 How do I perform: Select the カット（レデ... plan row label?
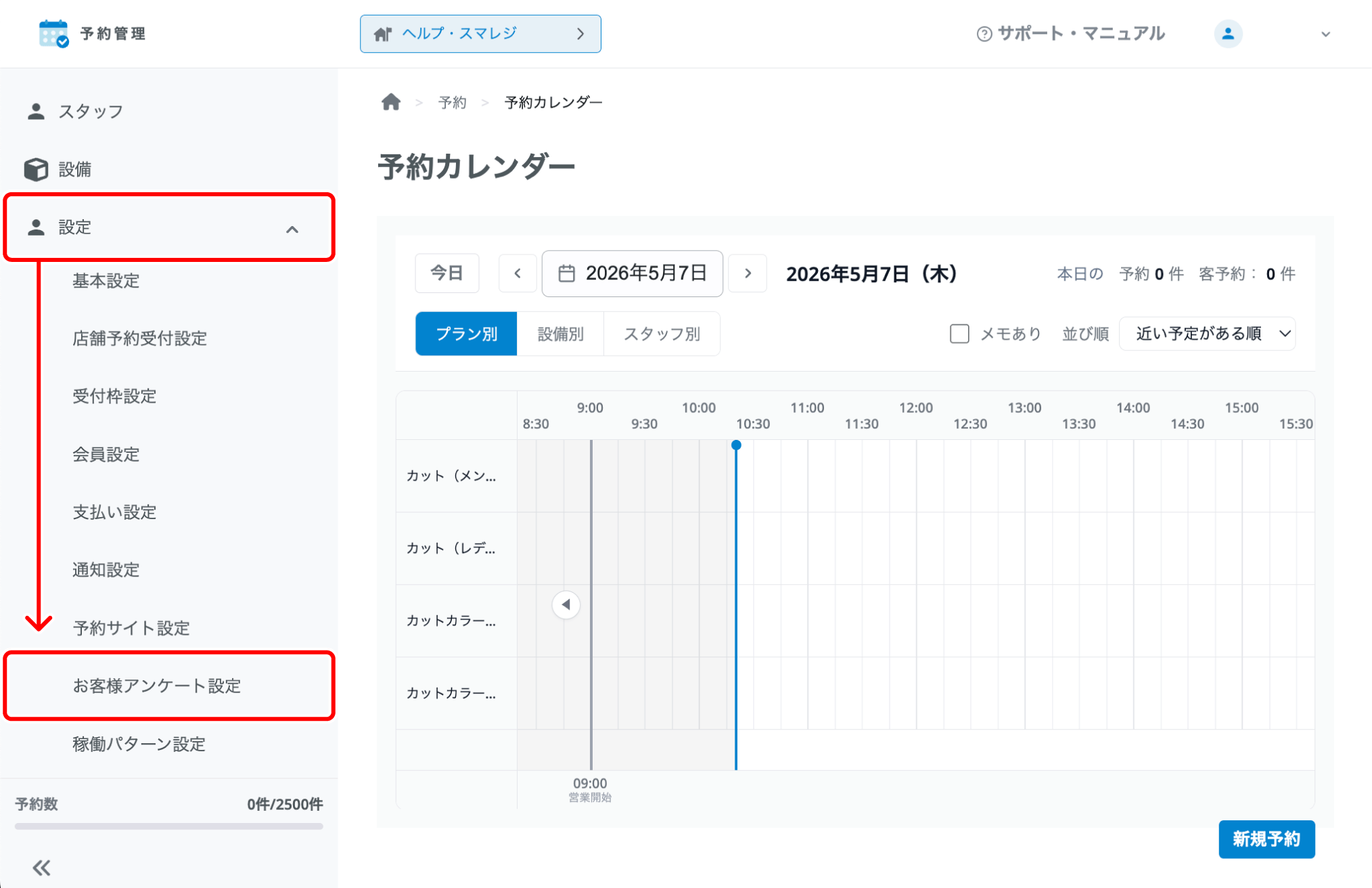click(451, 548)
